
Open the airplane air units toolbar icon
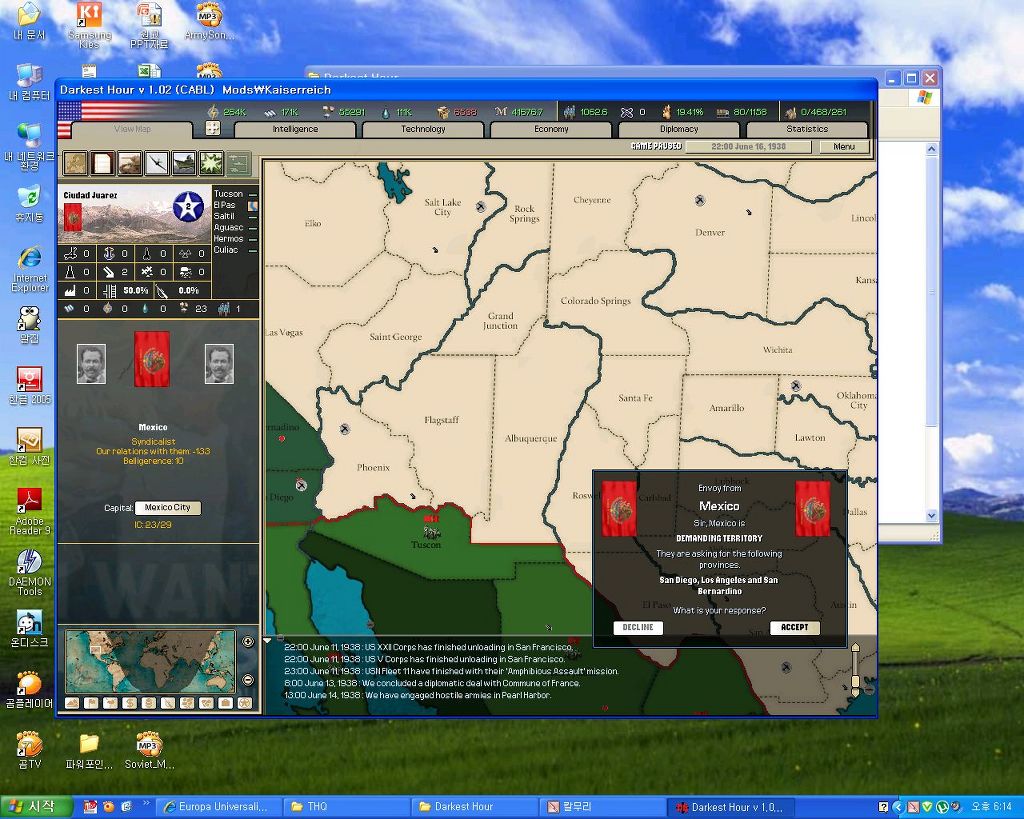click(x=157, y=163)
